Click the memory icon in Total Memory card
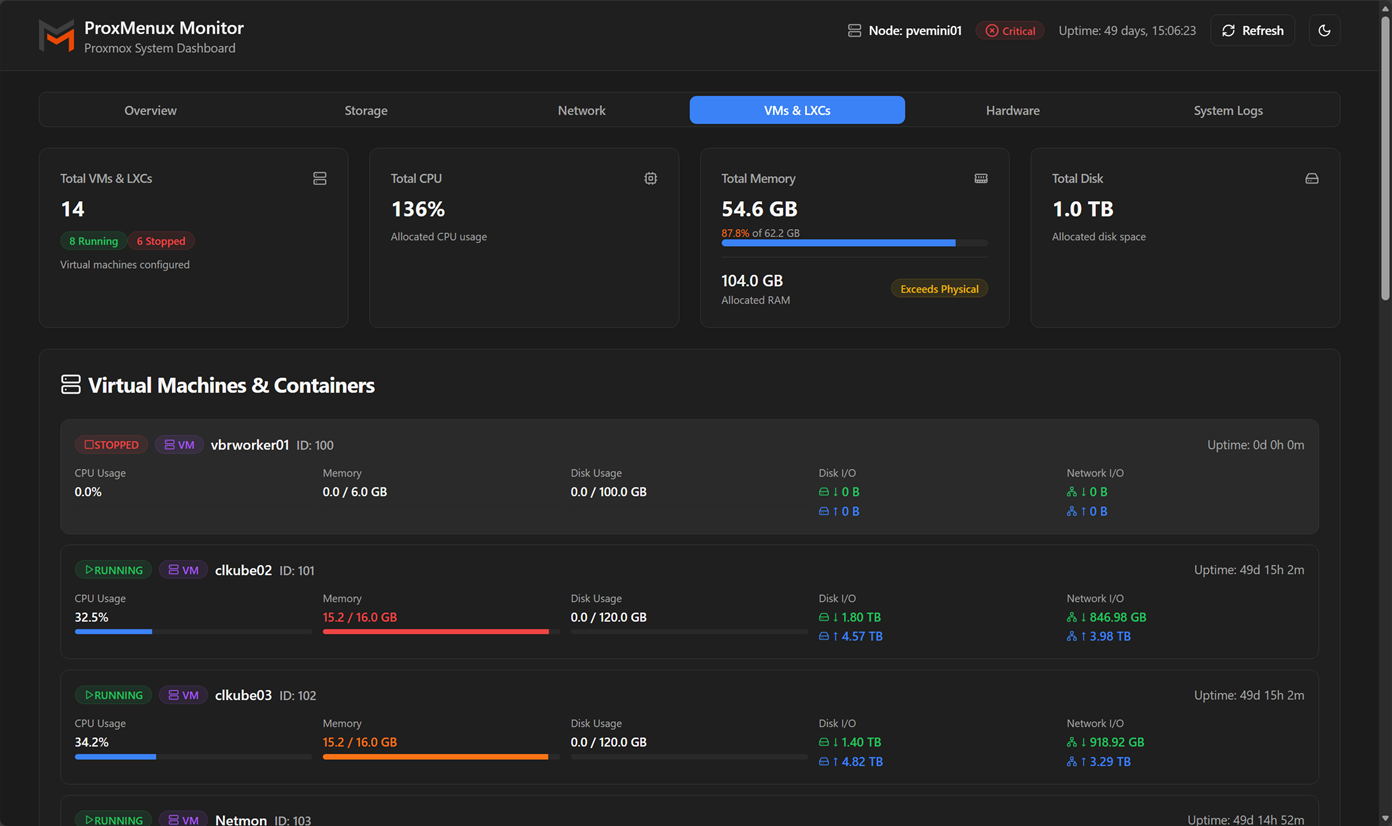 981,179
